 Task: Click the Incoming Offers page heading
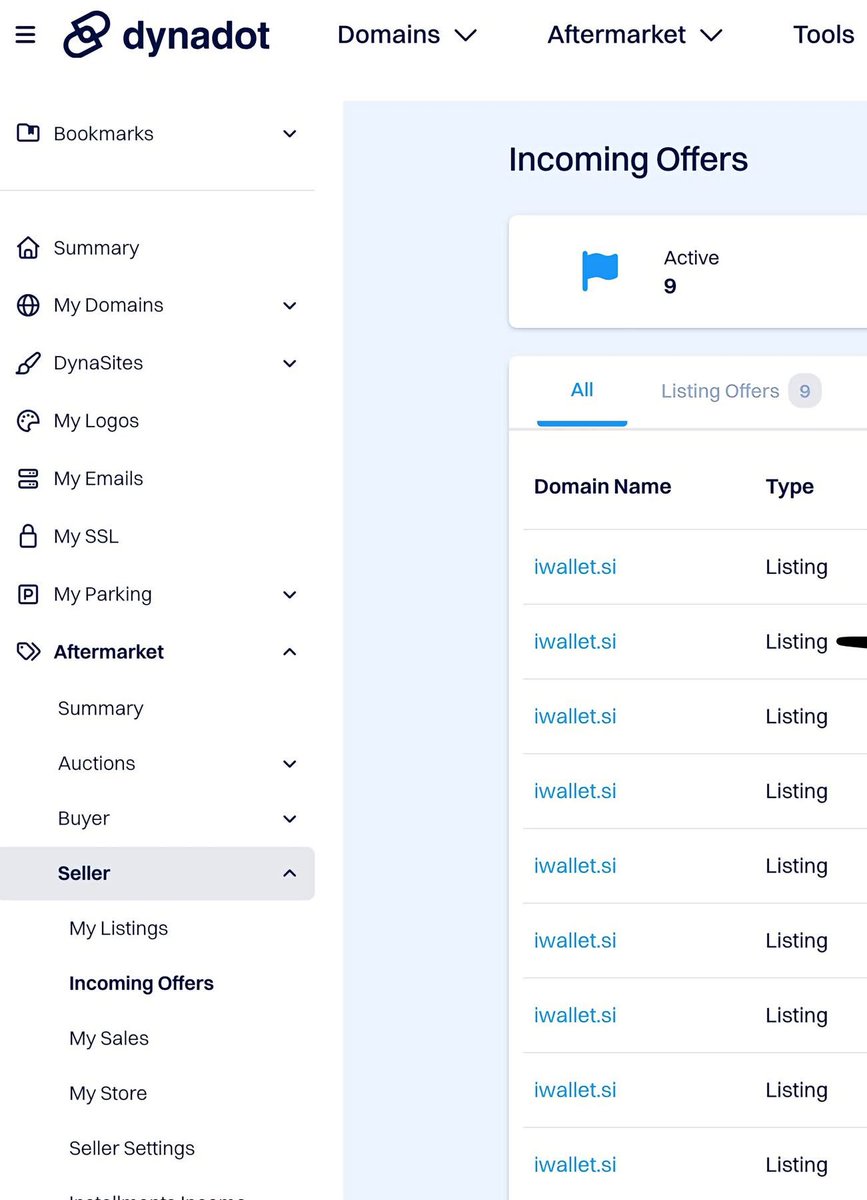[x=628, y=160]
